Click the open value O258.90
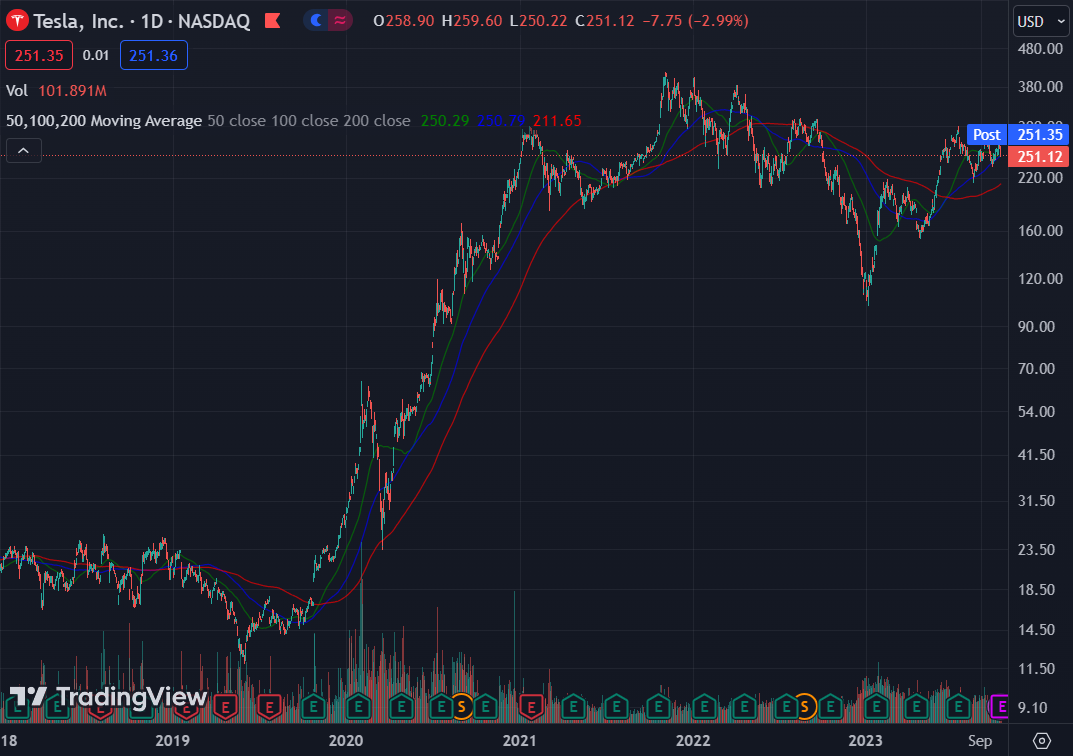The width and height of the screenshot is (1073, 756). 404,21
